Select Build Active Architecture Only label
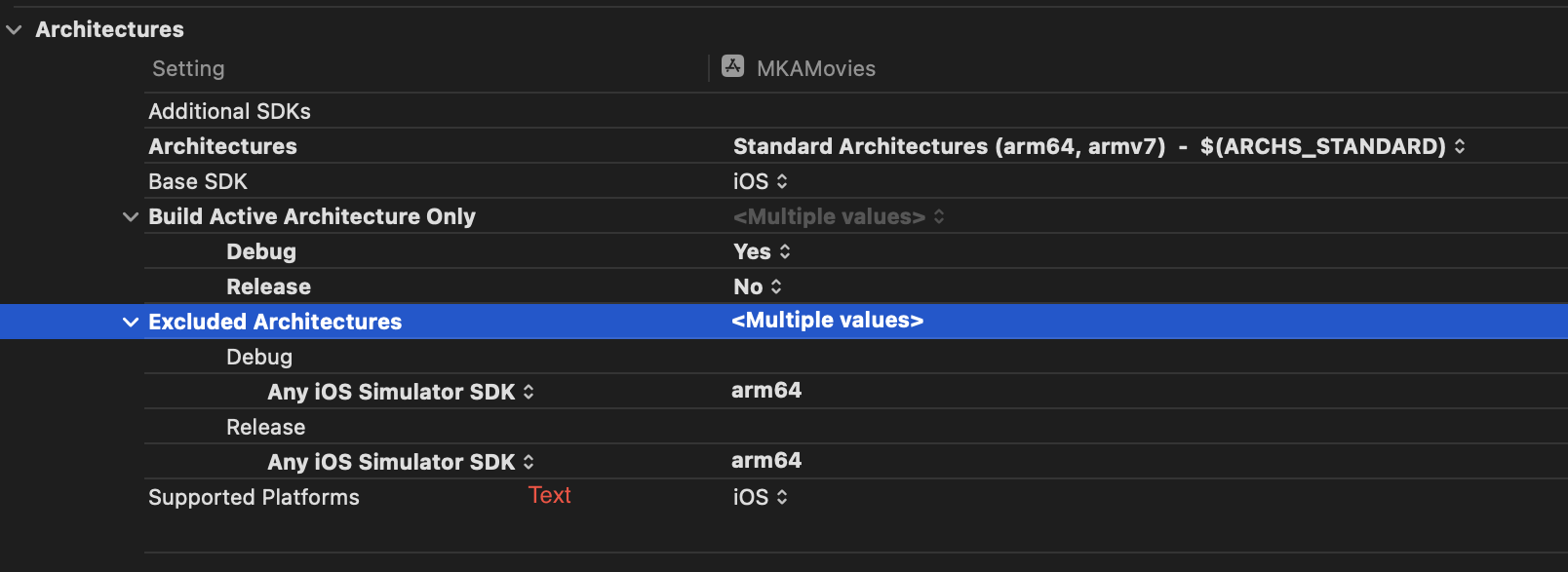 (312, 216)
